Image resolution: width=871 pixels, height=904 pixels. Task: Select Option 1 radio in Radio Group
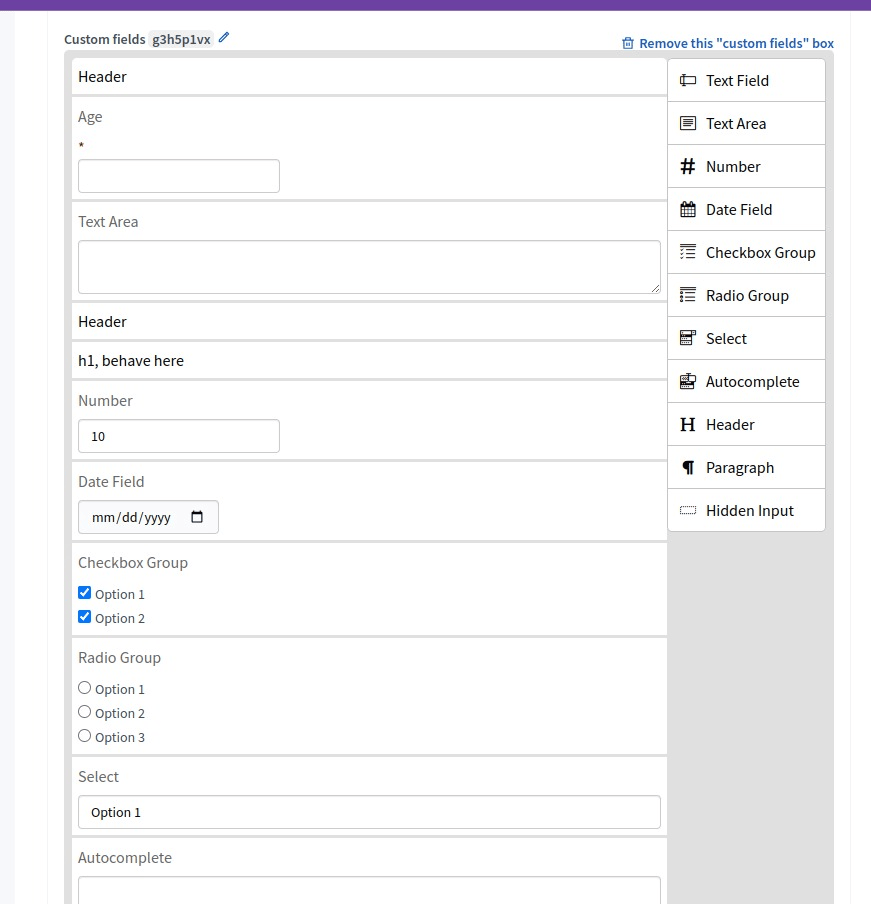[85, 688]
